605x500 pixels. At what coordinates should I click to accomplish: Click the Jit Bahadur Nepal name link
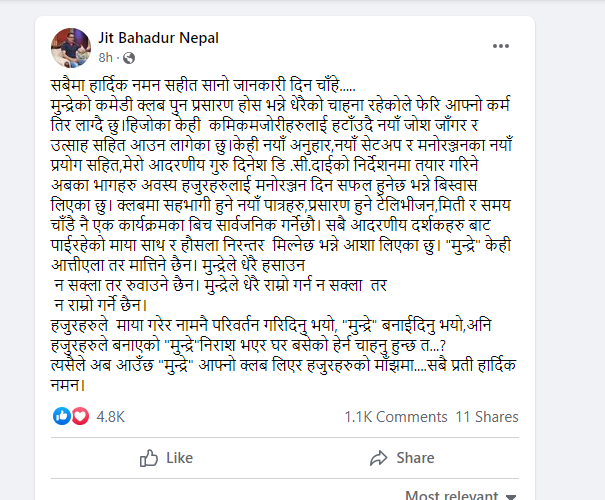coord(158,38)
